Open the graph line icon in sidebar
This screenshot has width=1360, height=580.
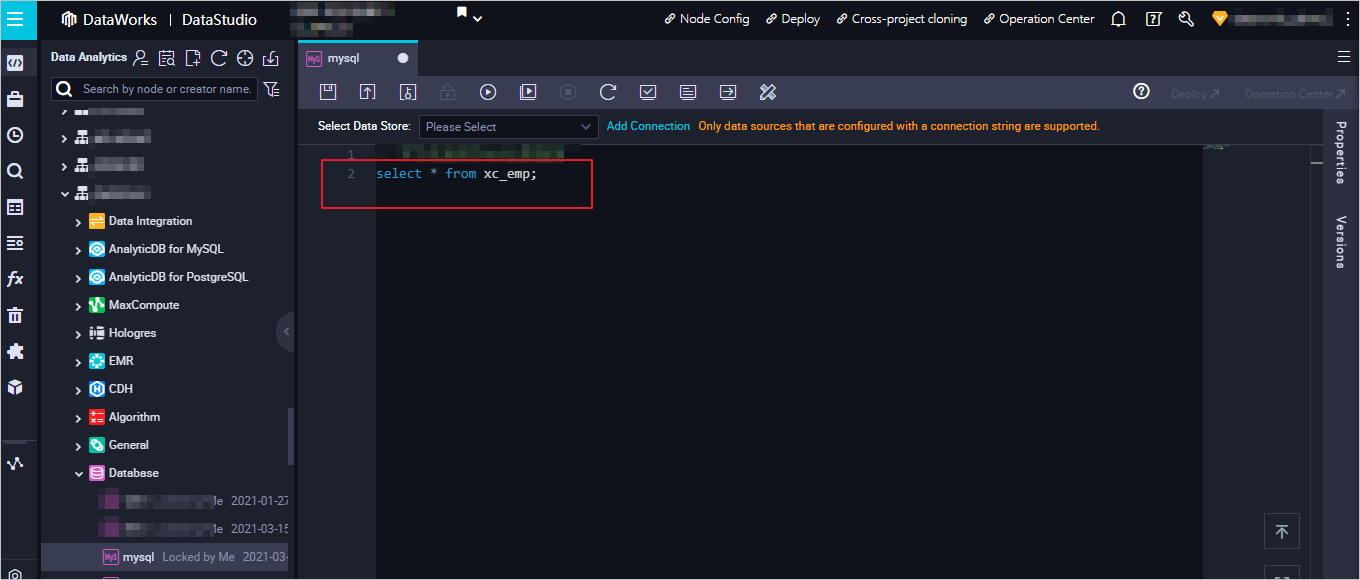pyautogui.click(x=15, y=464)
